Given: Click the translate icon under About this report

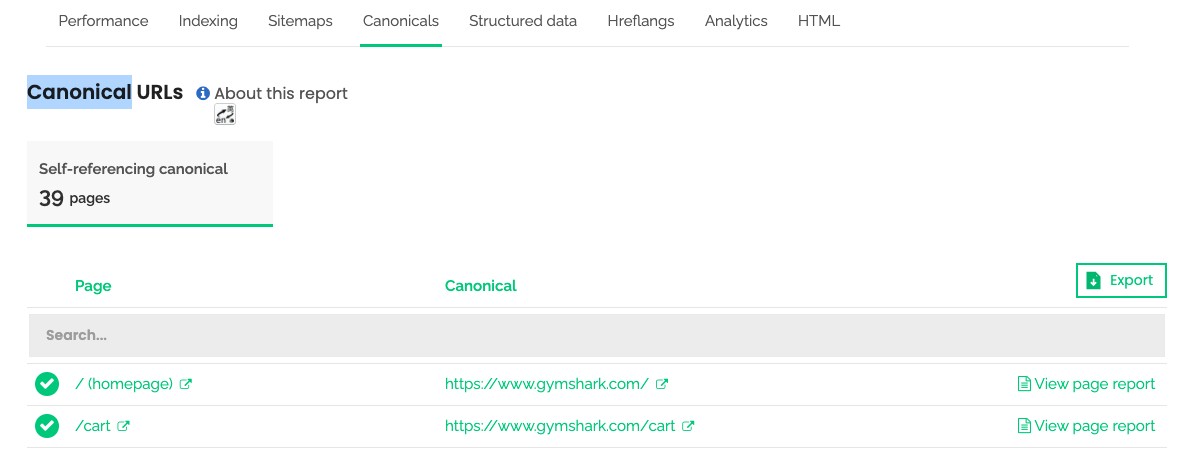Looking at the screenshot, I should tap(225, 114).
